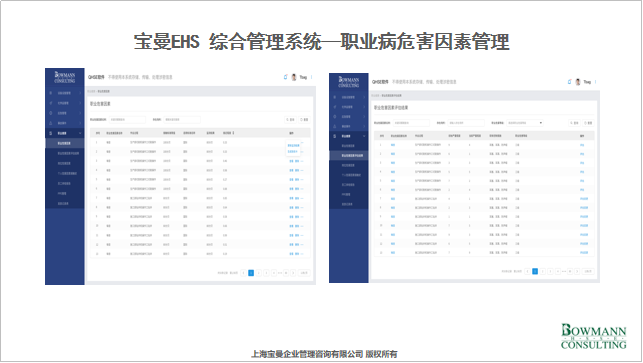Click the first text input field in left screenshot
This screenshot has width=643, height=363.
[x=127, y=119]
